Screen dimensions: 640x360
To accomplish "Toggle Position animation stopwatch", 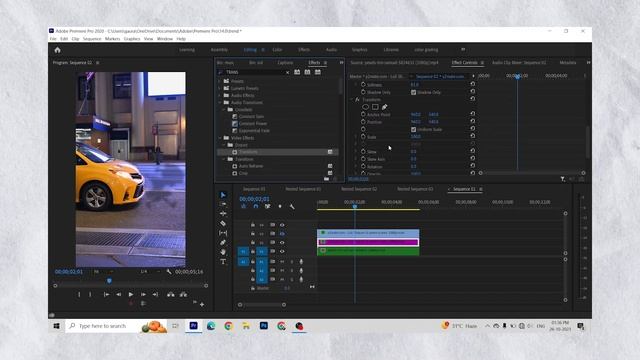I will [x=363, y=122].
